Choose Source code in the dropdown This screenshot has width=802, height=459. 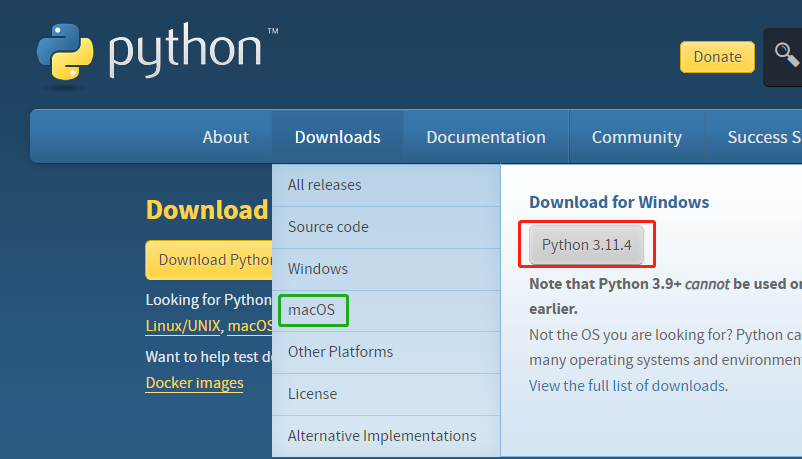pyautogui.click(x=328, y=227)
